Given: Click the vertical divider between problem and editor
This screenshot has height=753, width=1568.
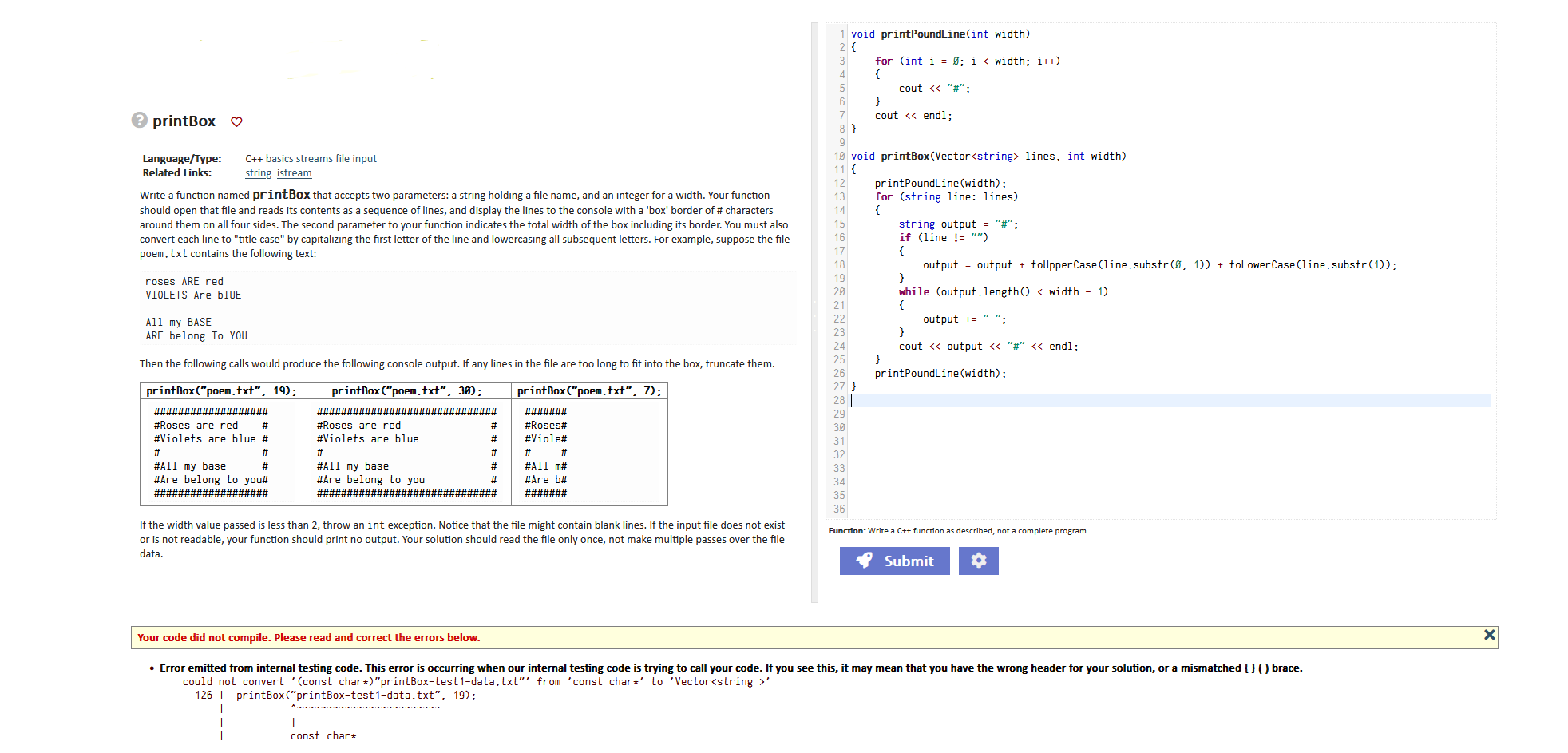Looking at the screenshot, I should tap(814, 312).
